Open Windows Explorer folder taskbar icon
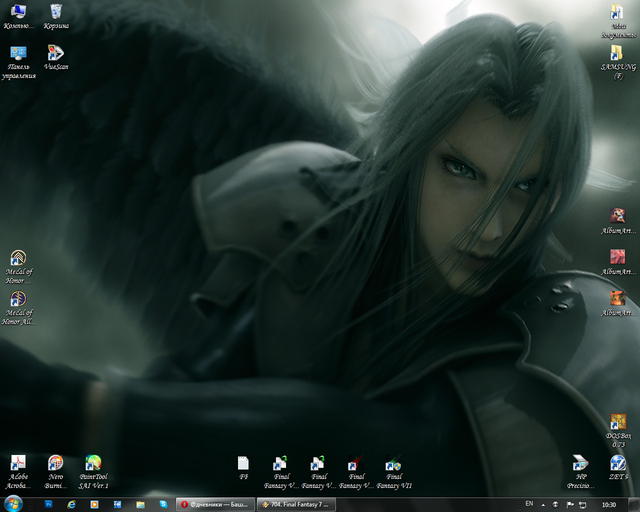 [140, 505]
